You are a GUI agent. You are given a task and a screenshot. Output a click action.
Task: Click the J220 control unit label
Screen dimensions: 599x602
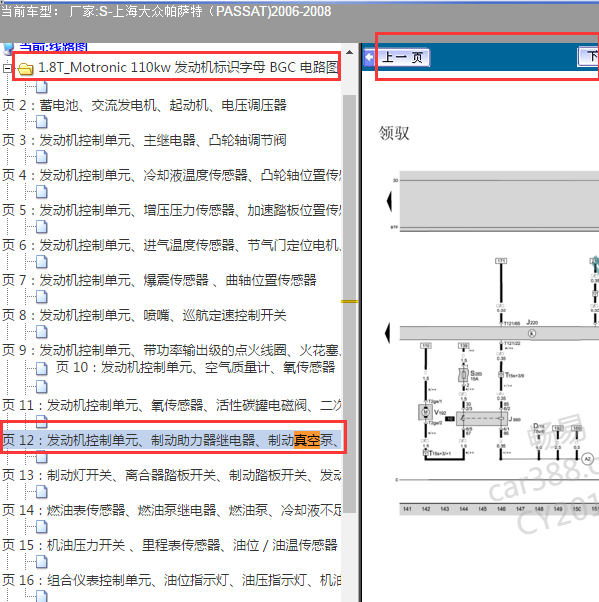click(532, 322)
